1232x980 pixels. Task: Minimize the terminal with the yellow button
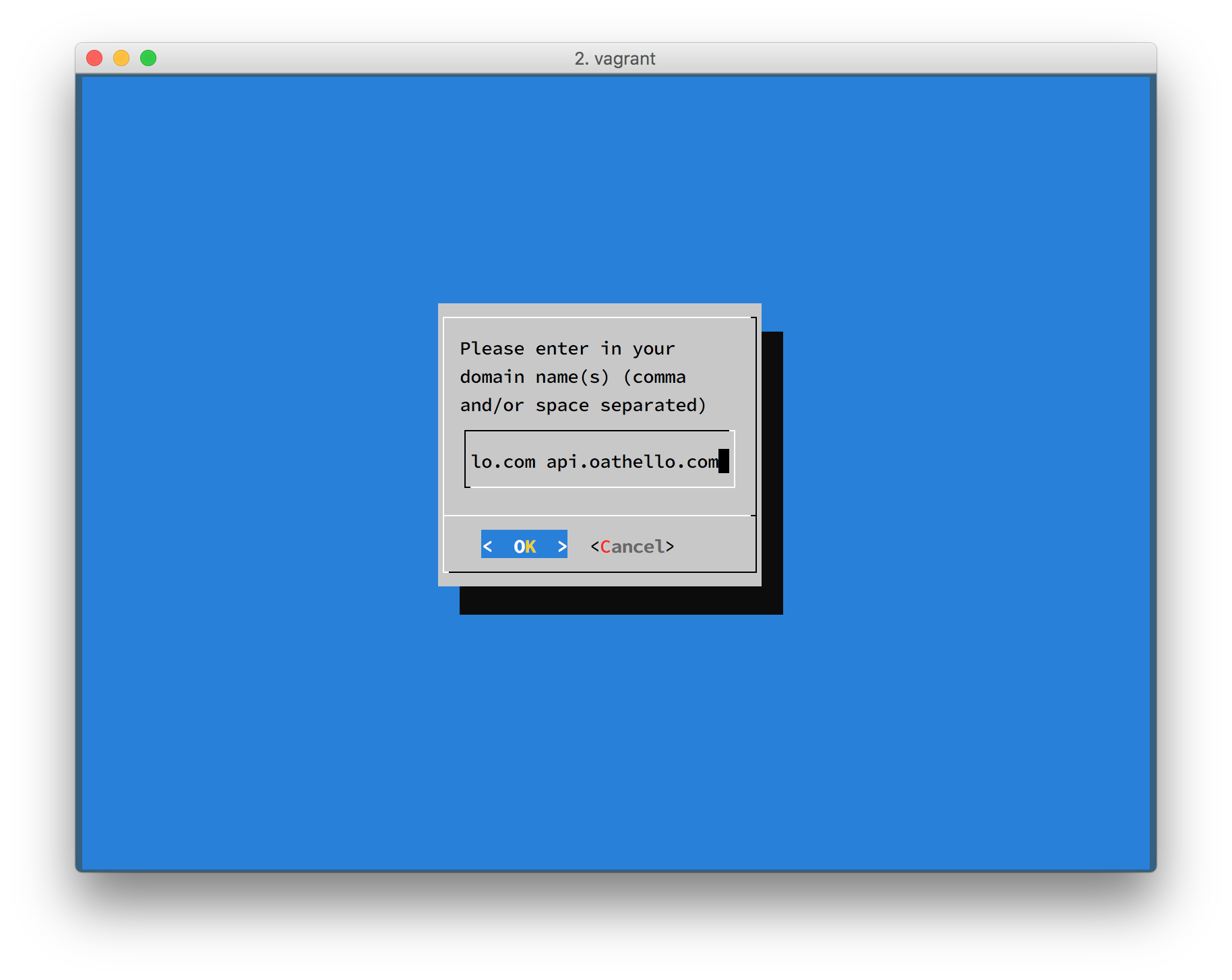pos(121,59)
